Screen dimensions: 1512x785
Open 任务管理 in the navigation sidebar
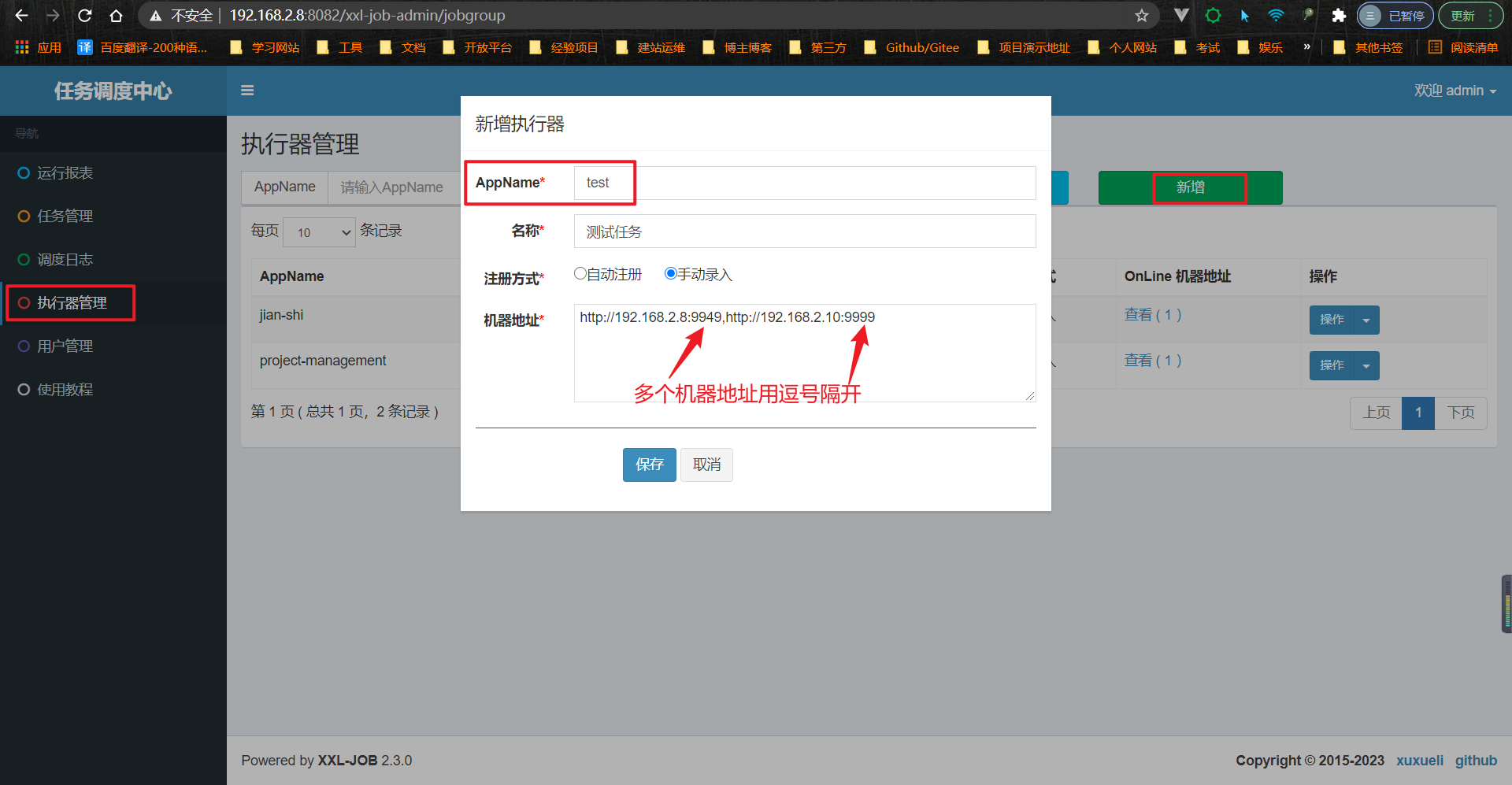[66, 216]
